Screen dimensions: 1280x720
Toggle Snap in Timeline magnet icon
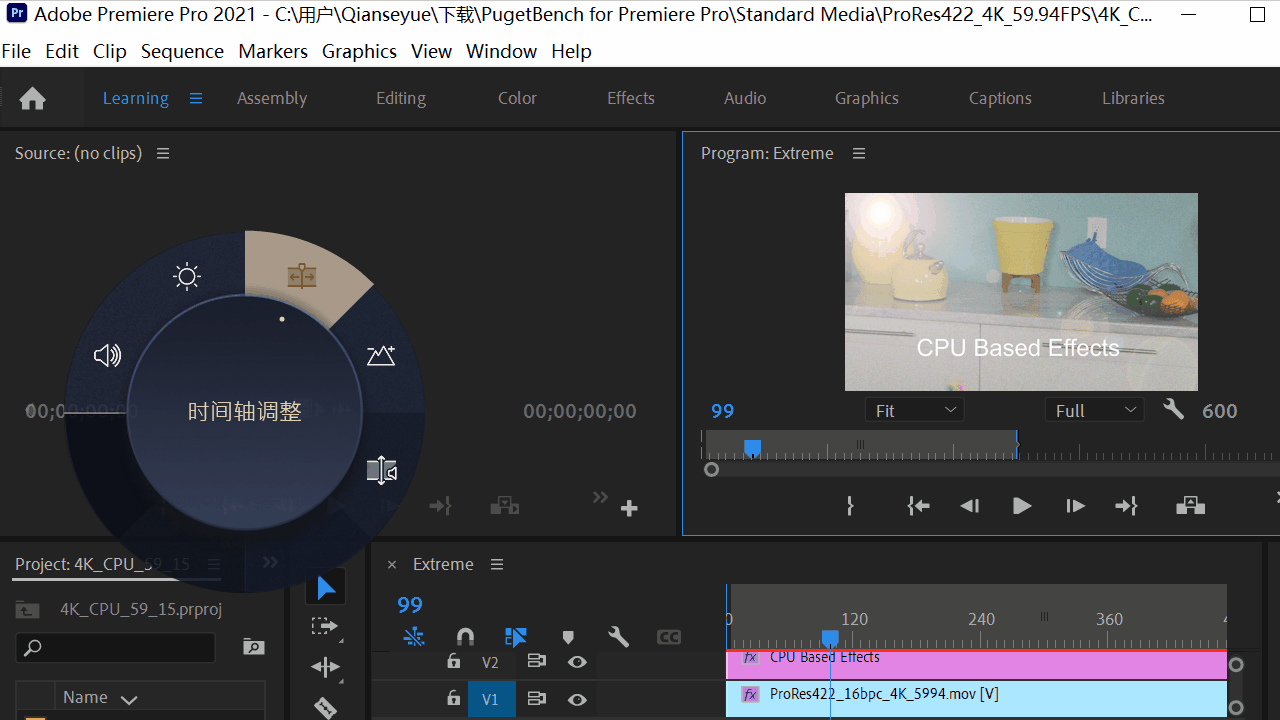click(465, 637)
